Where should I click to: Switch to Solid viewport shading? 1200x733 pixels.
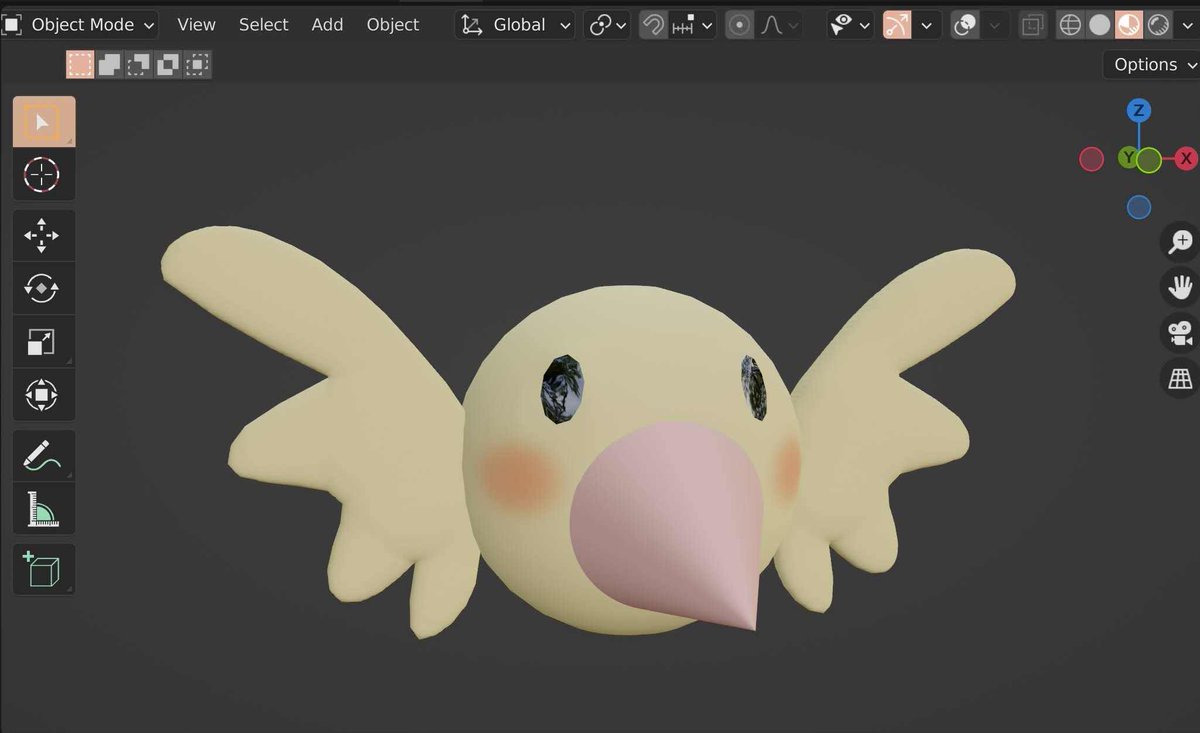1100,25
